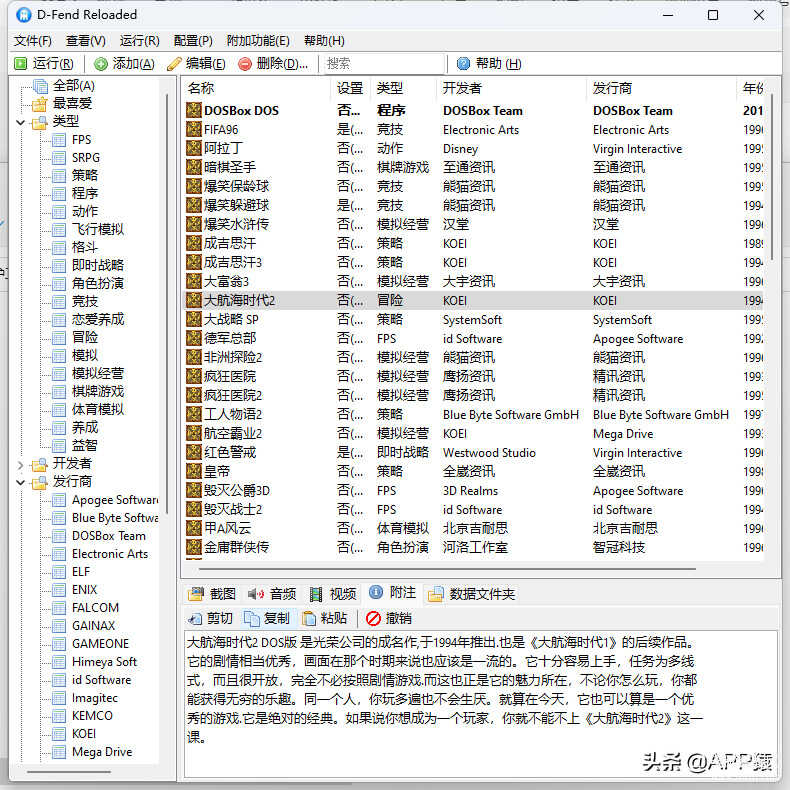Click the green Run (运行) toolbar icon

click(x=21, y=63)
